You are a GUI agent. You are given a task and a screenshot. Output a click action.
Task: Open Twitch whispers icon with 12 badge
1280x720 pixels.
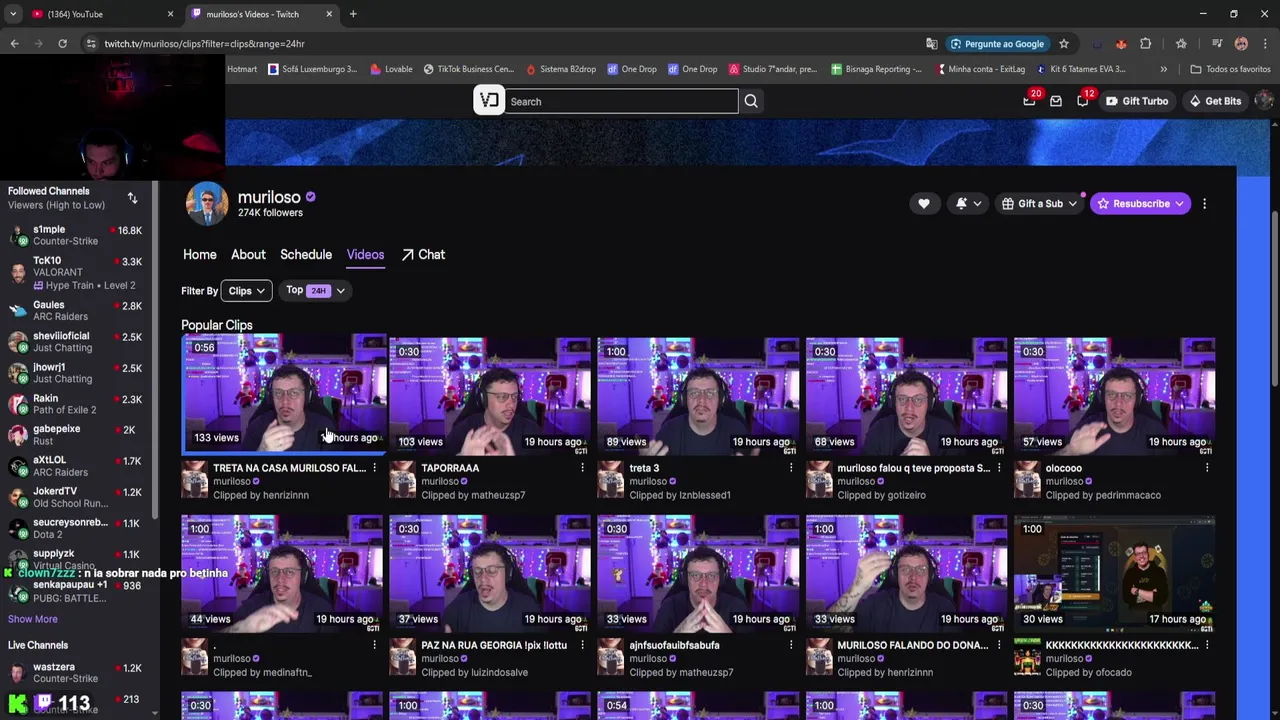1083,100
